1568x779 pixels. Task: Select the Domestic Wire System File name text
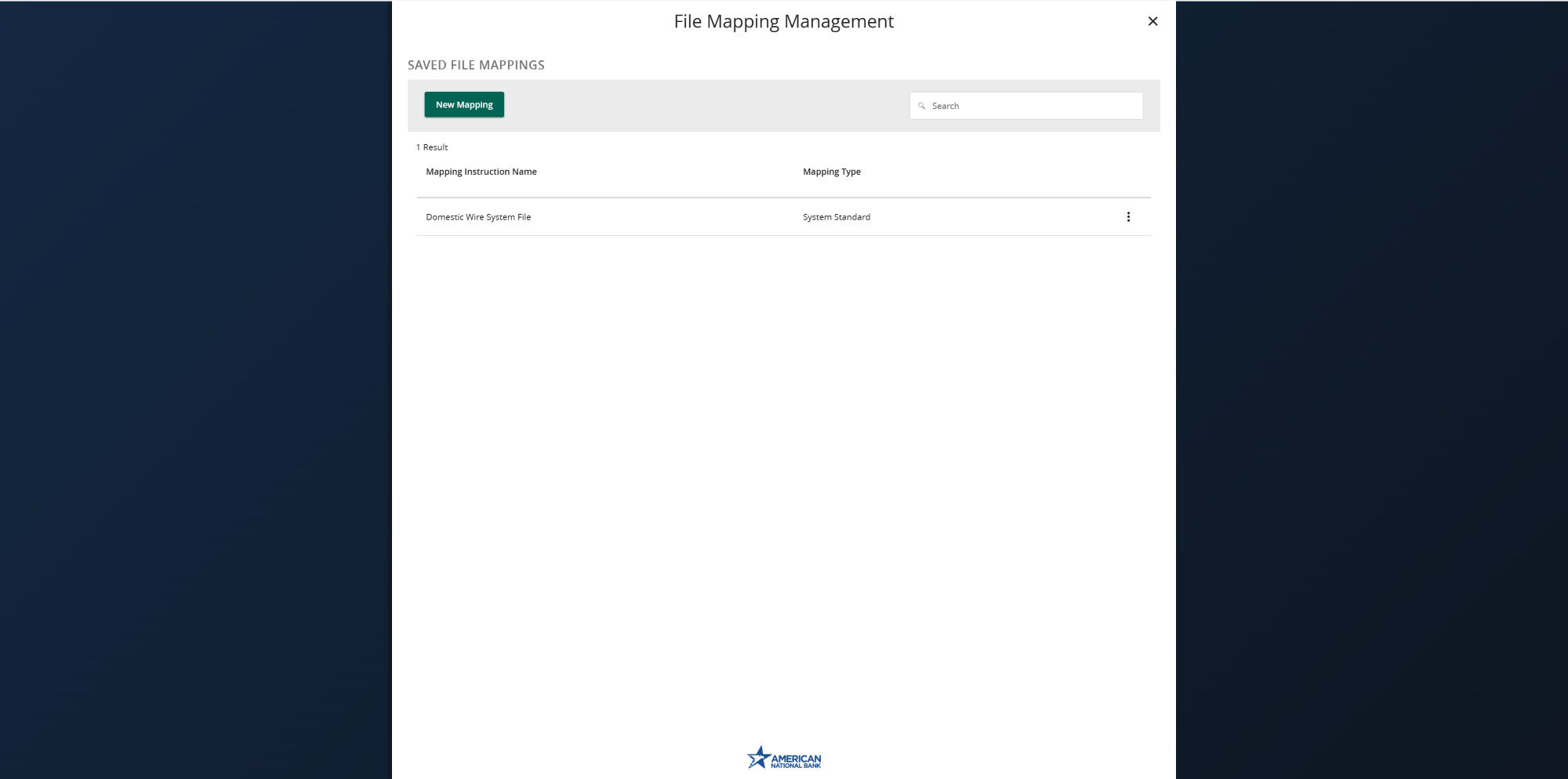478,216
